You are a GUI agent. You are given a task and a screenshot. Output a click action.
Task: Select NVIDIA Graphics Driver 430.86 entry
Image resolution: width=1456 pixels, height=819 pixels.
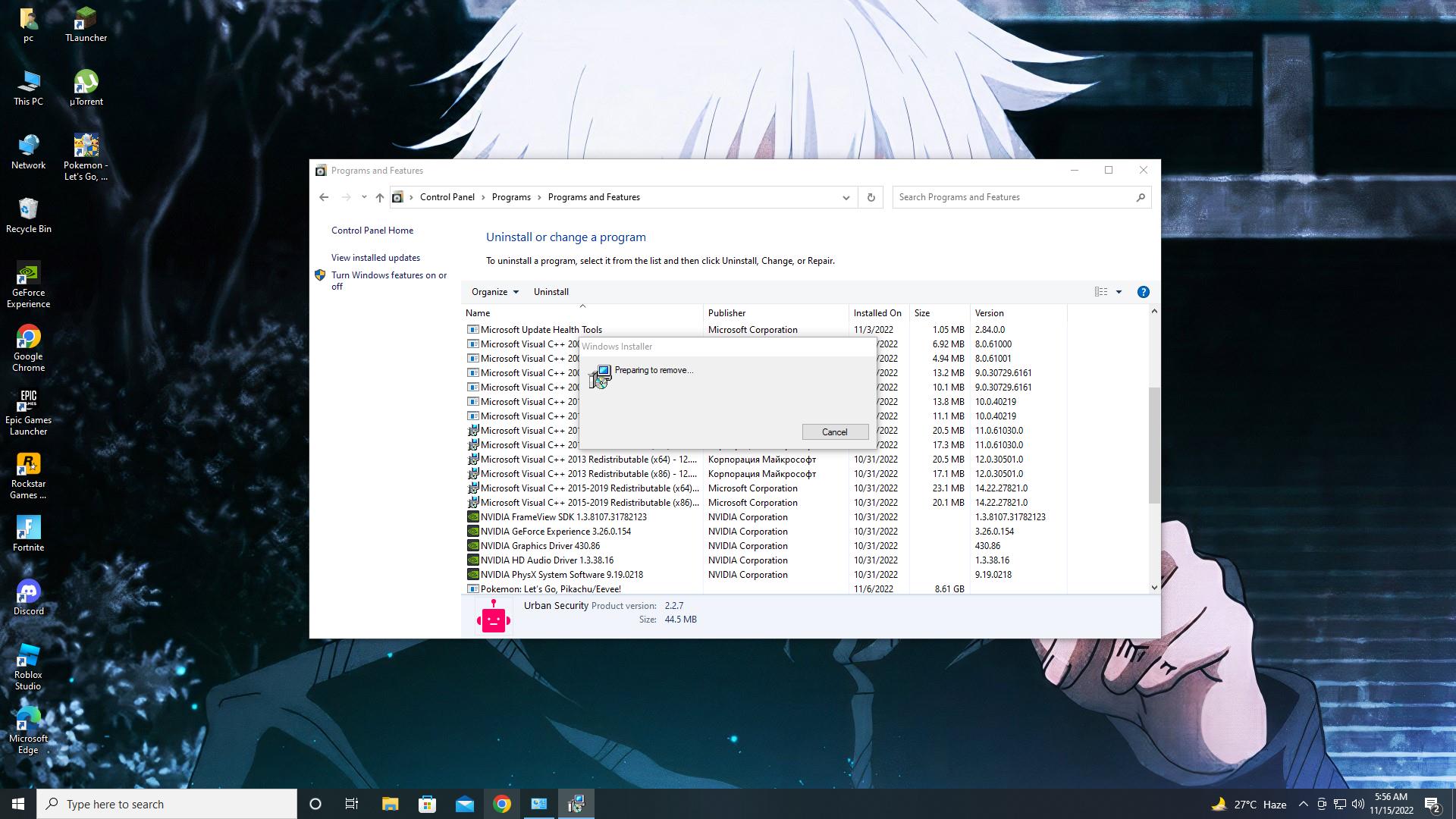tap(540, 546)
